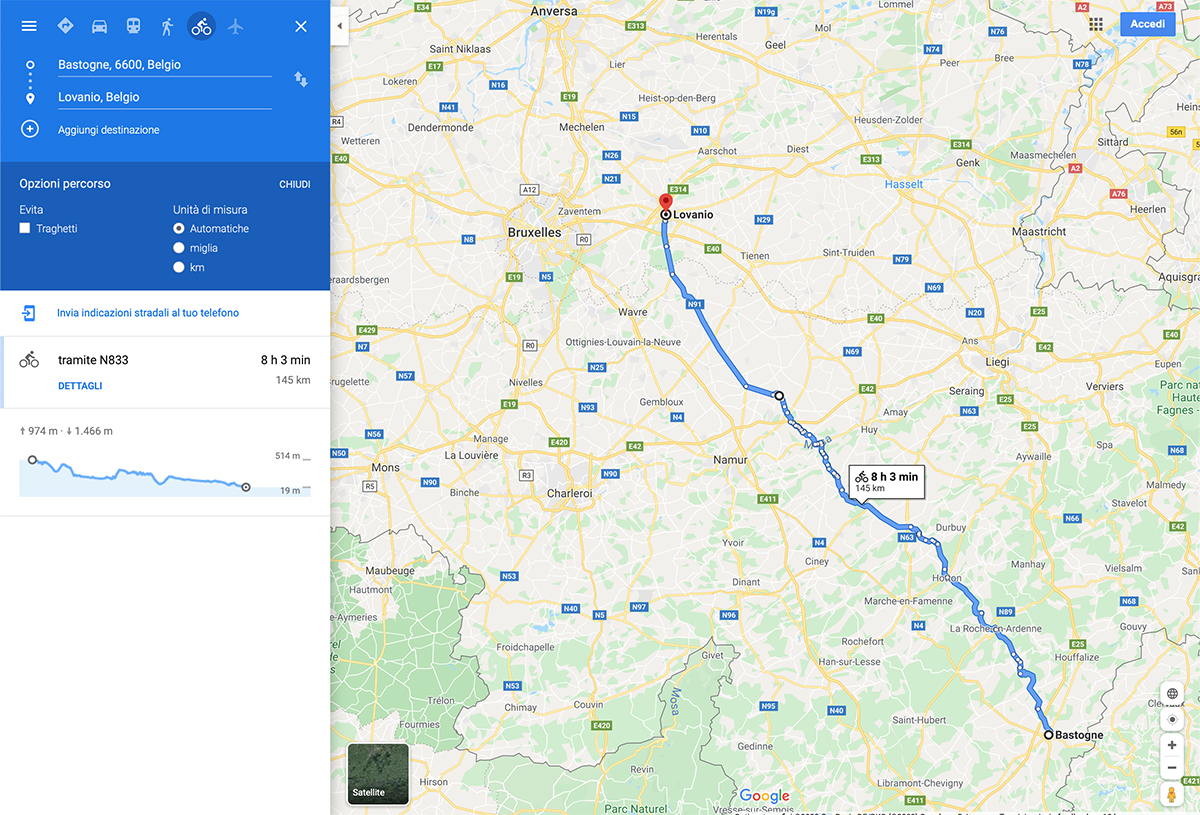Check the Traghetti avoid option
The width and height of the screenshot is (1200, 815).
click(25, 229)
